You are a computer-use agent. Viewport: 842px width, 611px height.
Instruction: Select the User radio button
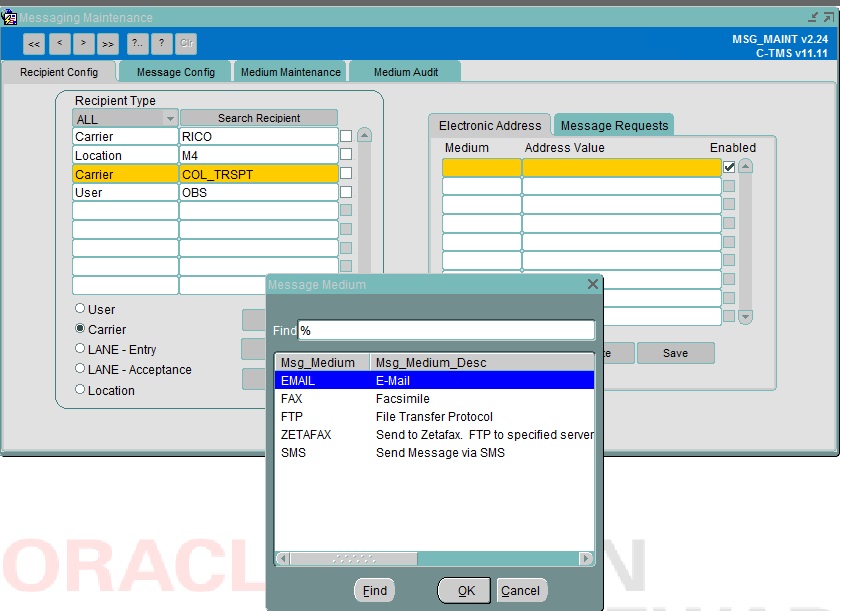click(x=80, y=308)
